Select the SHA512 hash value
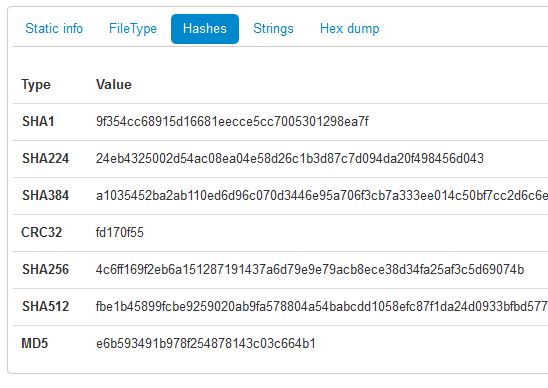 pyautogui.click(x=322, y=307)
